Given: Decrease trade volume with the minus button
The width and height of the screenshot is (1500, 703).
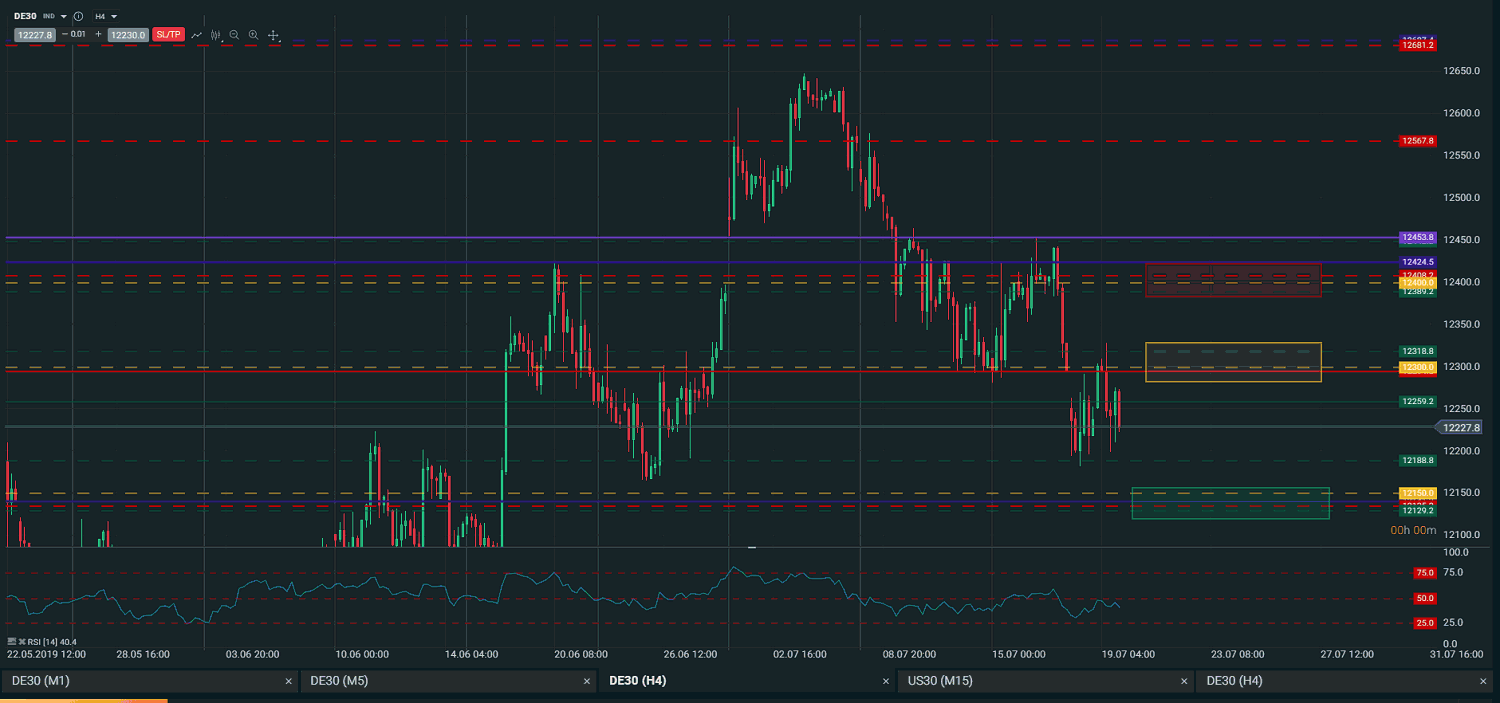Looking at the screenshot, I should (65, 35).
